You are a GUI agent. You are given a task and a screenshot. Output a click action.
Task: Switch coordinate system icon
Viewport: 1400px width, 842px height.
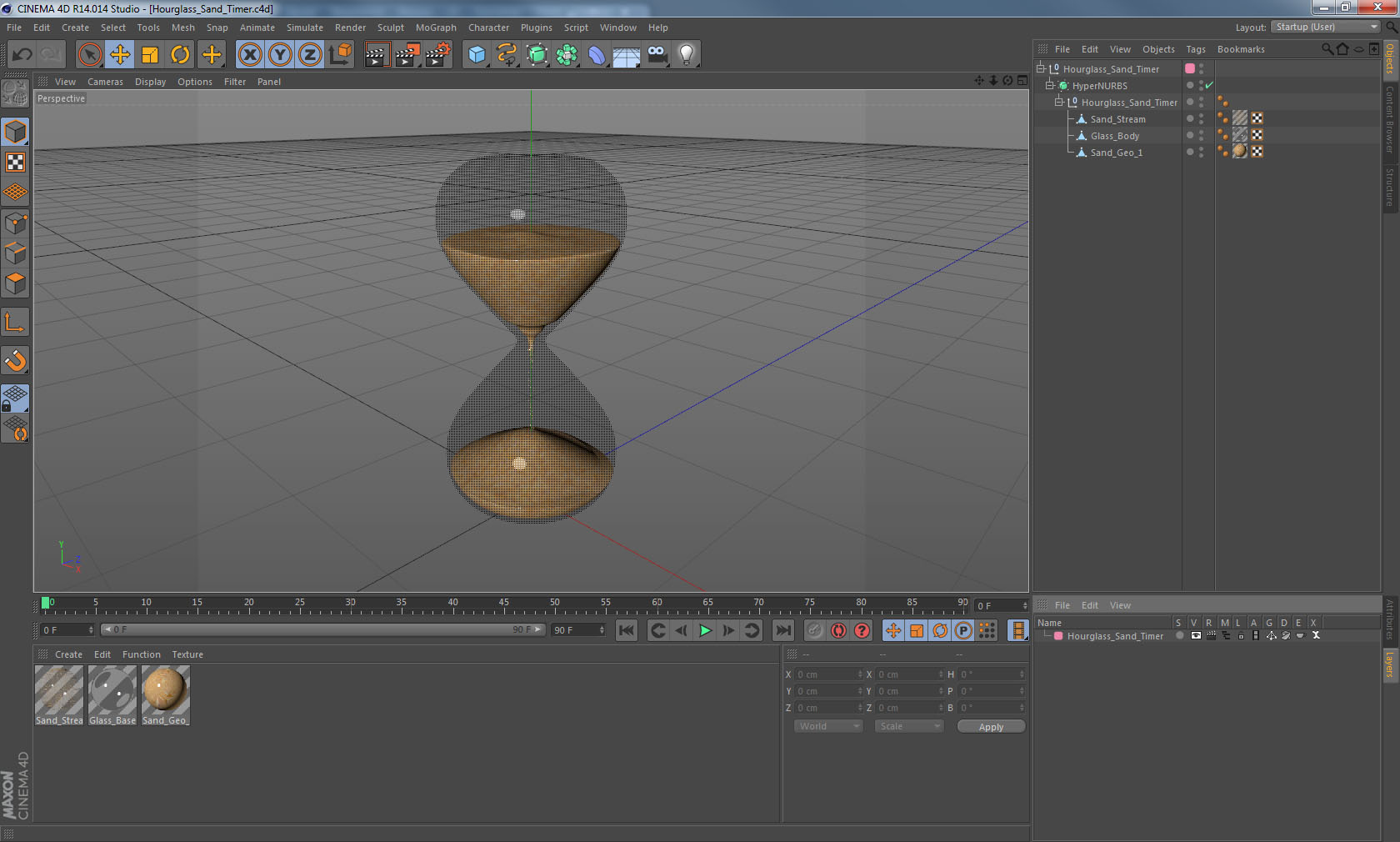340,55
